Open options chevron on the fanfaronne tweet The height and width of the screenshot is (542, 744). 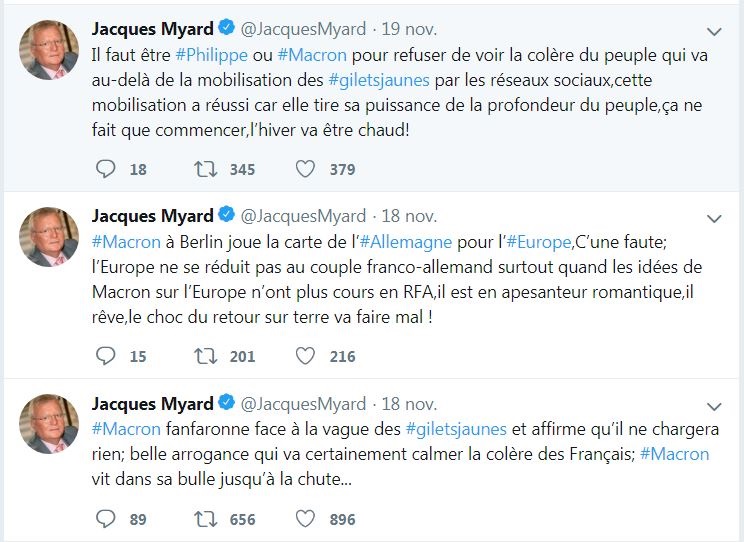tap(714, 406)
